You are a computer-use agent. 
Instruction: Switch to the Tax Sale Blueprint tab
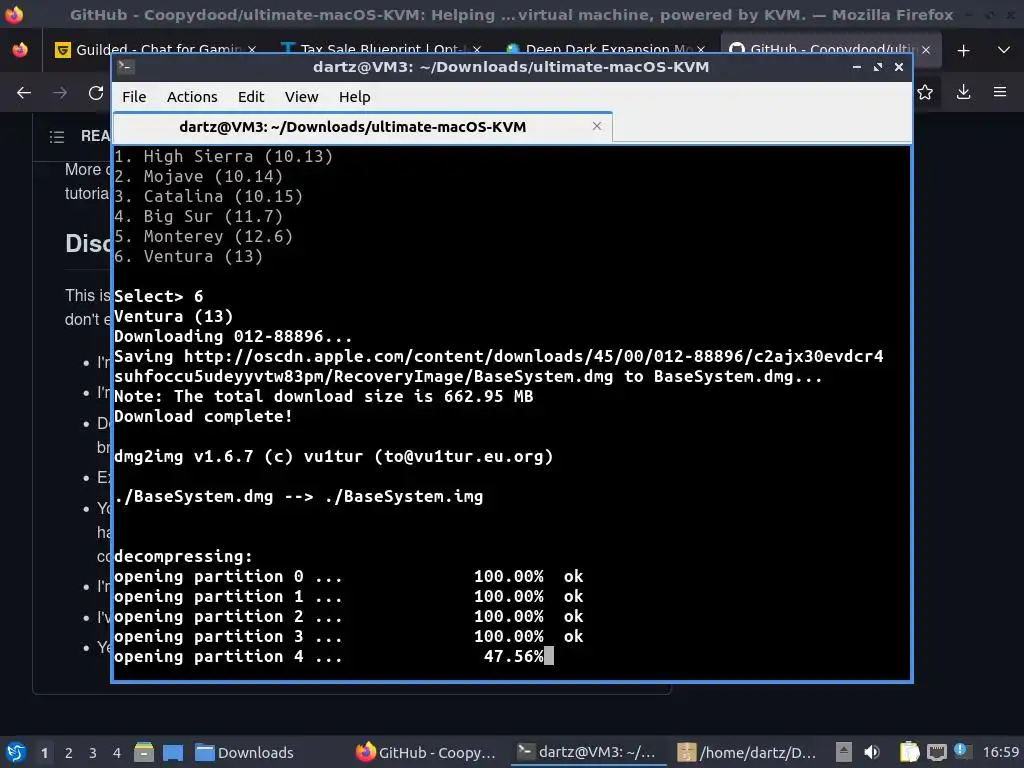pos(380,50)
